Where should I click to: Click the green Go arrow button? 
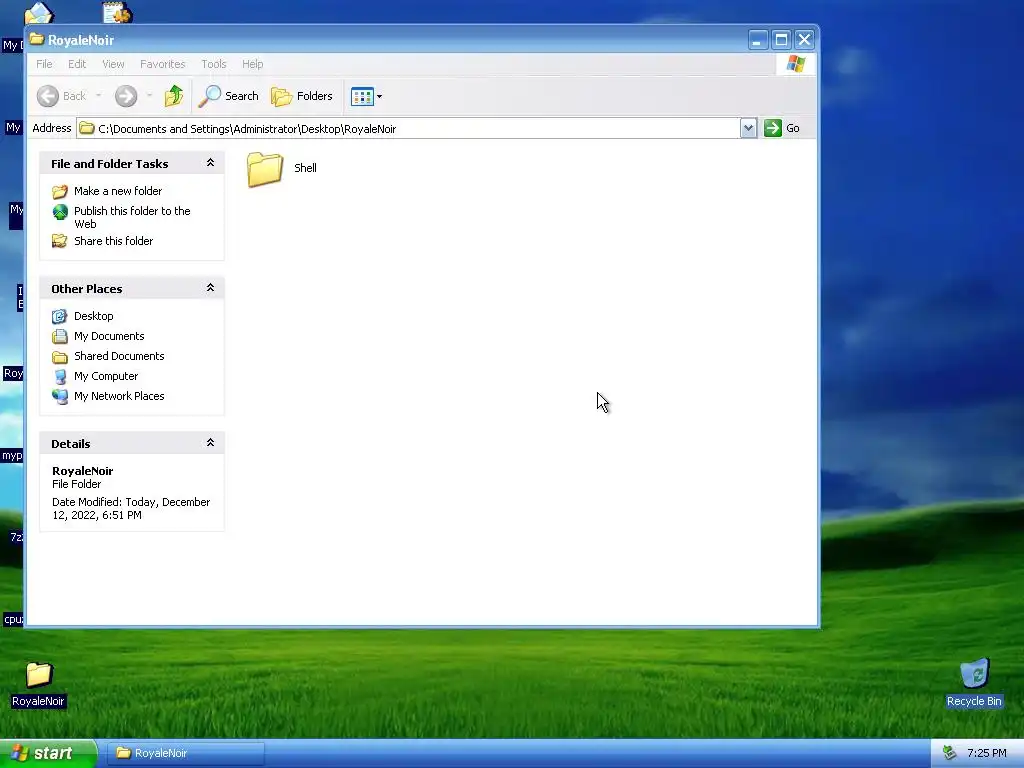click(x=773, y=128)
